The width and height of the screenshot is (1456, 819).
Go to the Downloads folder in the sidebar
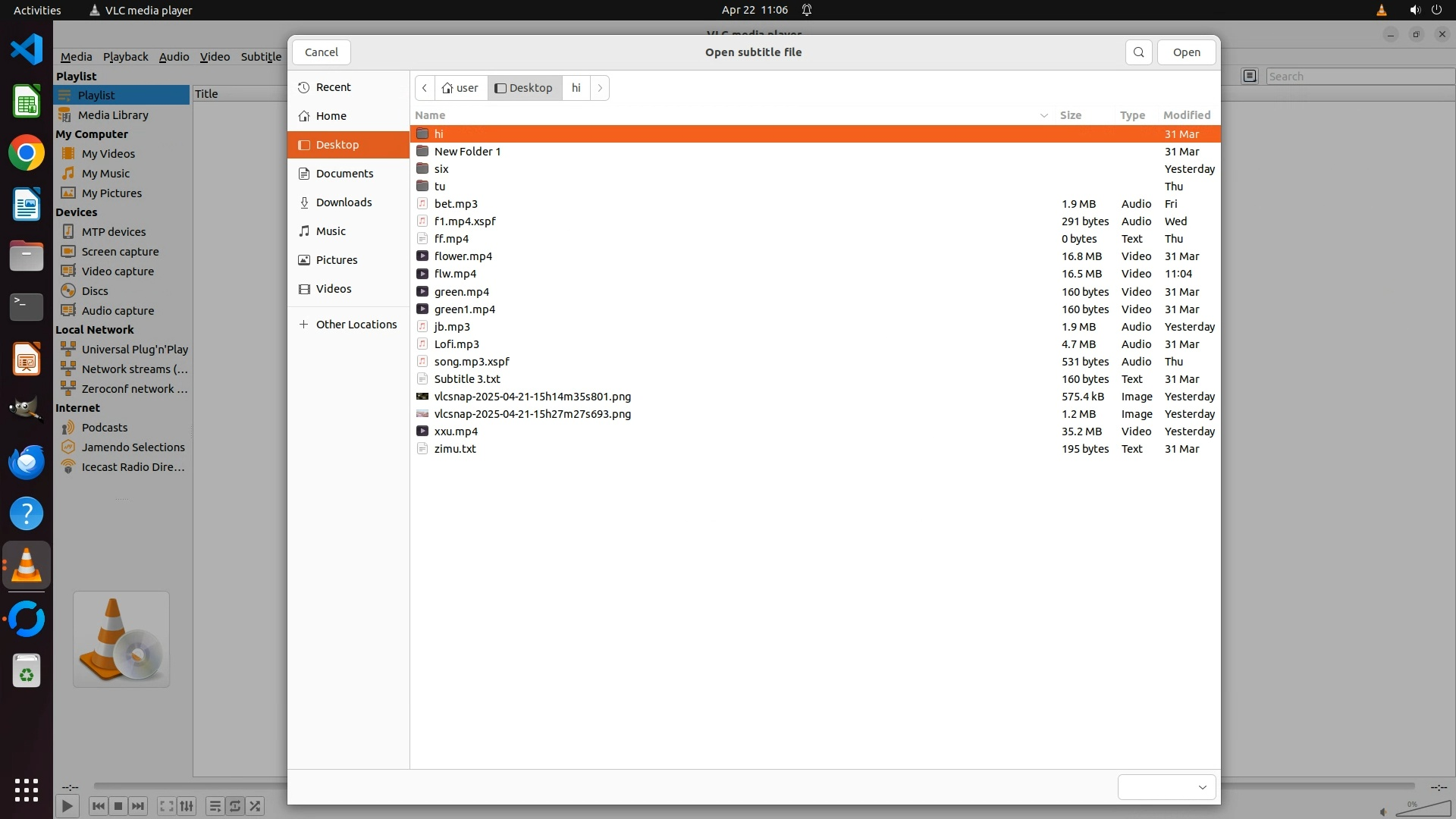pyautogui.click(x=344, y=202)
